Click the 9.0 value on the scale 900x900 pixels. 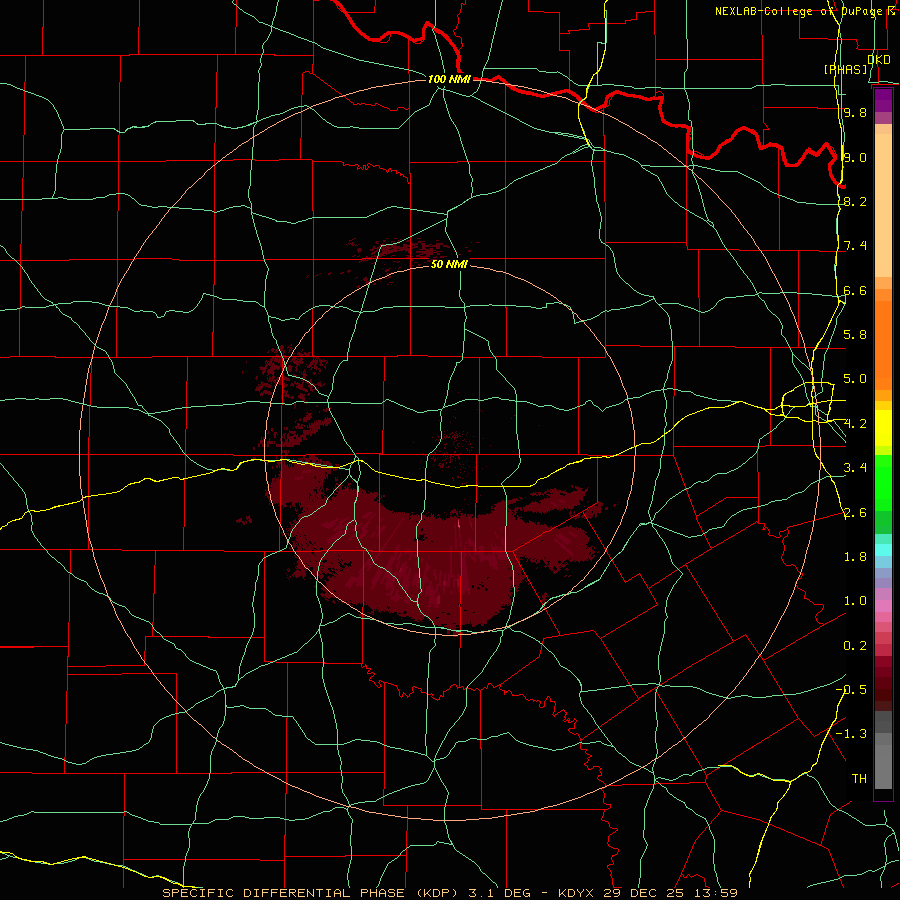[x=855, y=157]
